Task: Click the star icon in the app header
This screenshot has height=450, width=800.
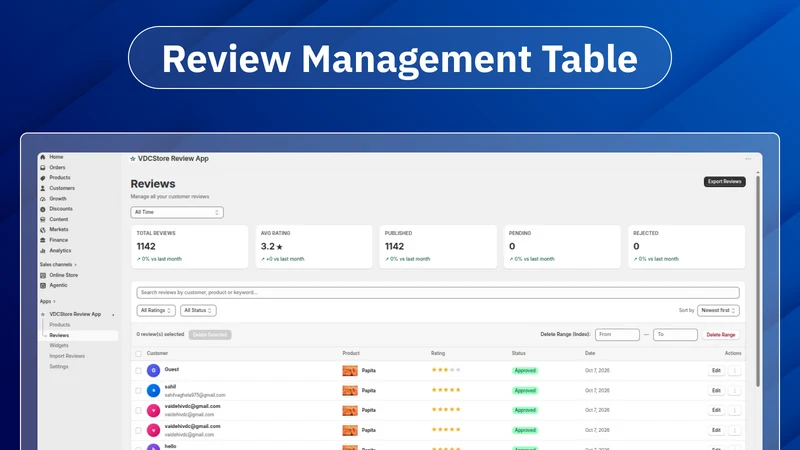Action: coord(133,159)
